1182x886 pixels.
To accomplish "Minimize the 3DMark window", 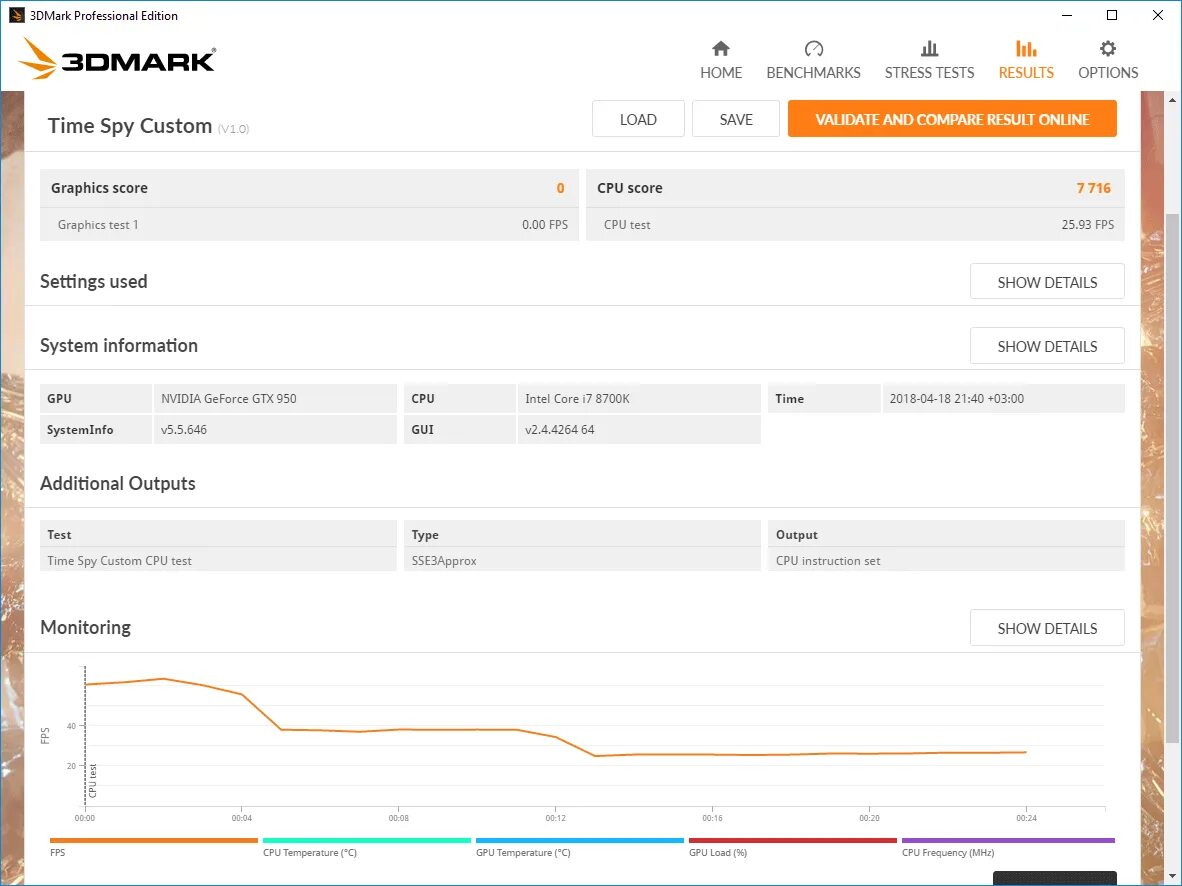I will (x=1067, y=15).
